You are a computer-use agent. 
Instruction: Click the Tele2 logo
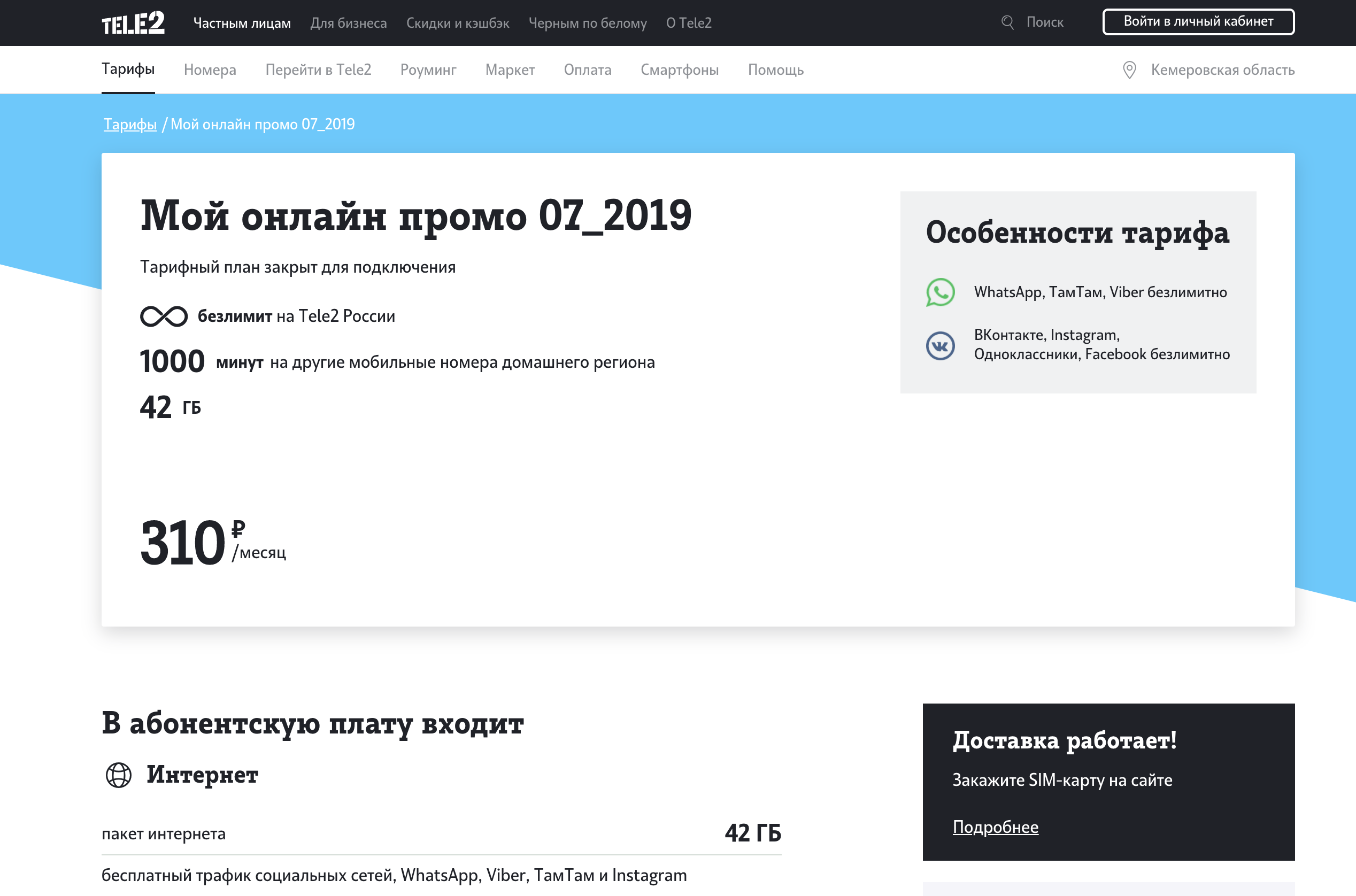click(133, 23)
